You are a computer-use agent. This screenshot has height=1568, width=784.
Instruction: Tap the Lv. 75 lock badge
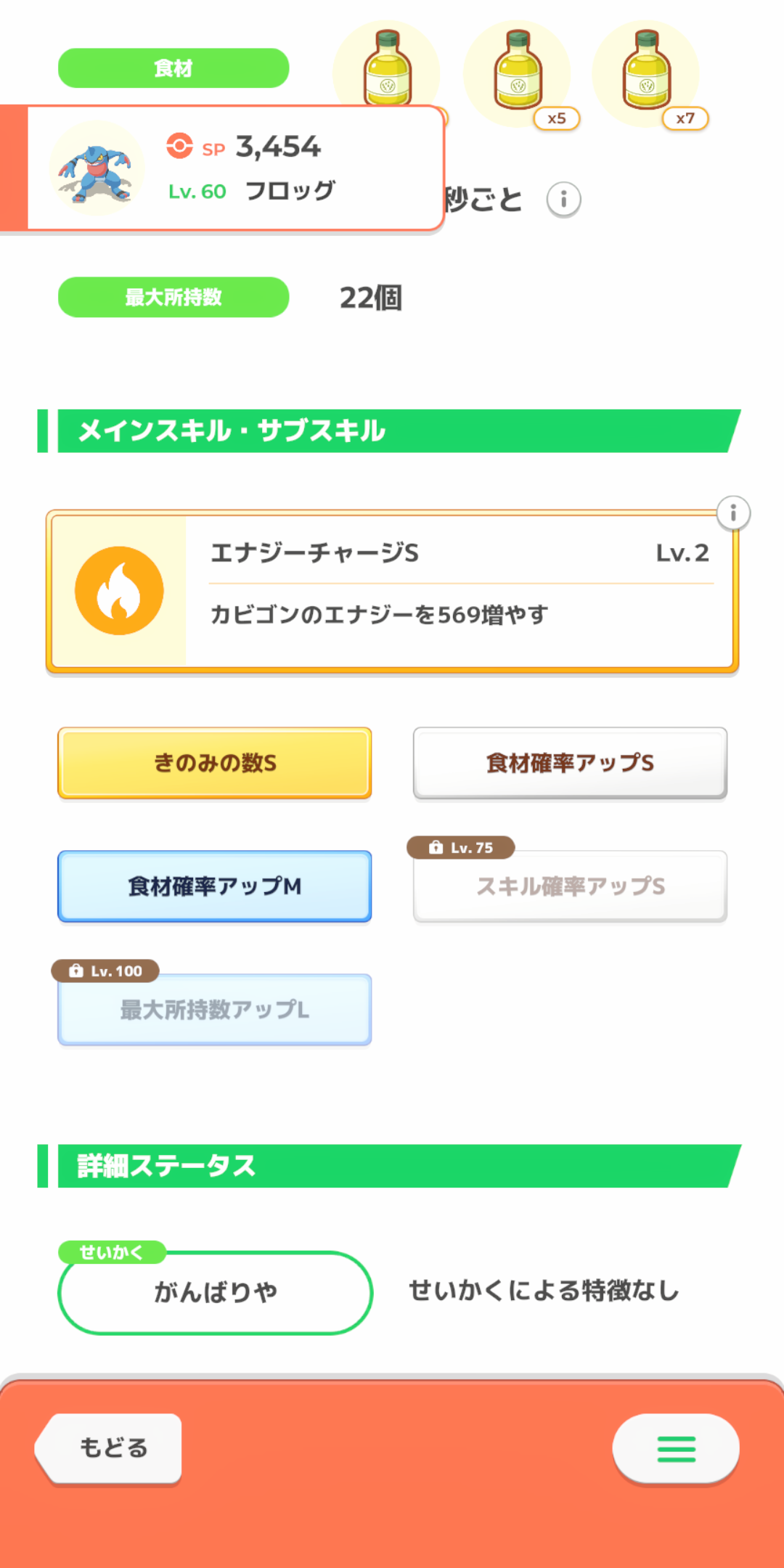(x=461, y=847)
